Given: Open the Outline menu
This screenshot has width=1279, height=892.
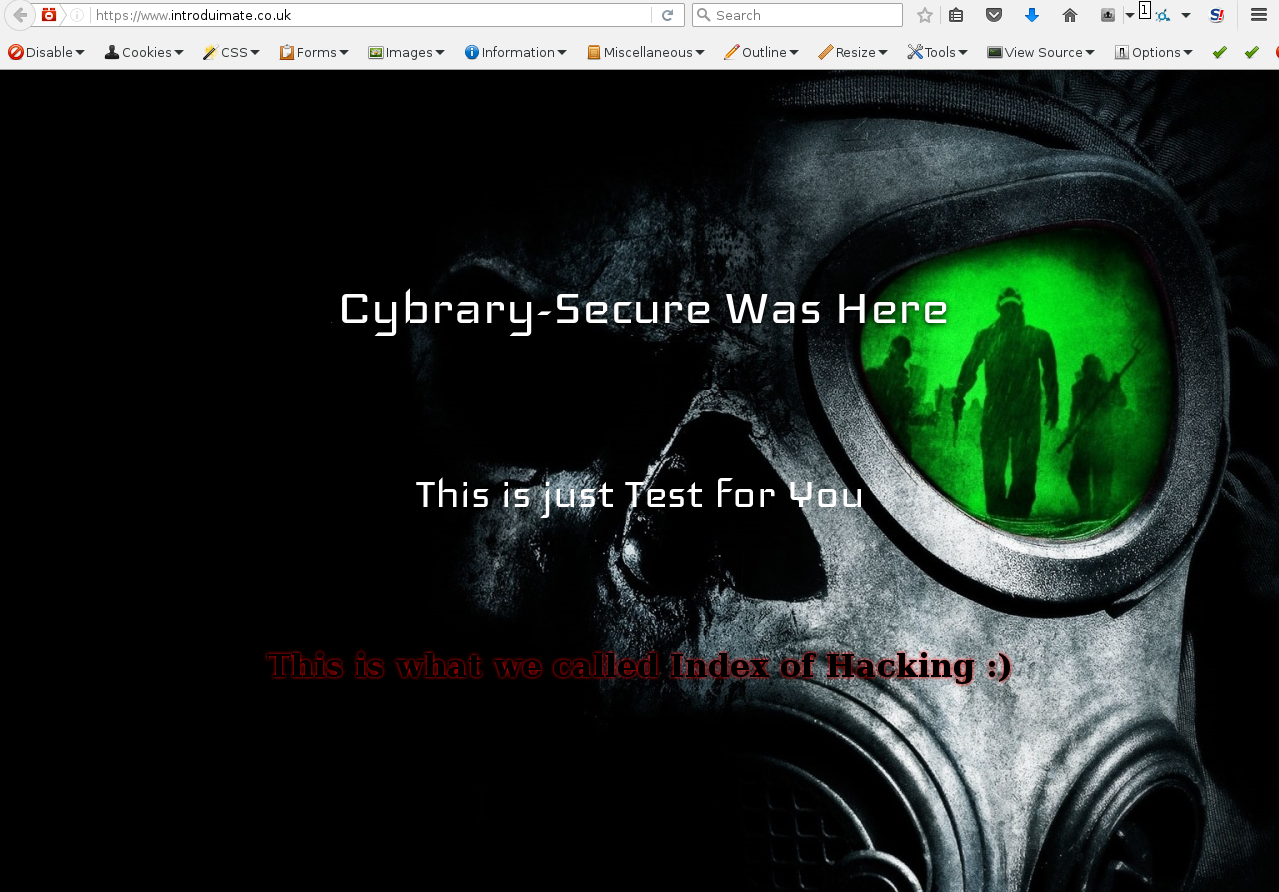Looking at the screenshot, I should coord(761,52).
